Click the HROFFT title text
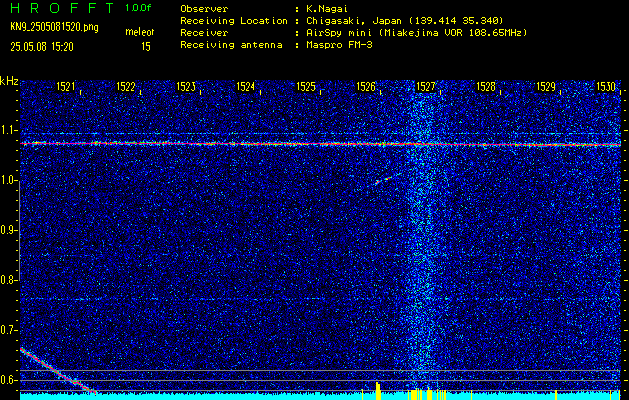The height and width of the screenshot is (400, 629). (x=62, y=8)
